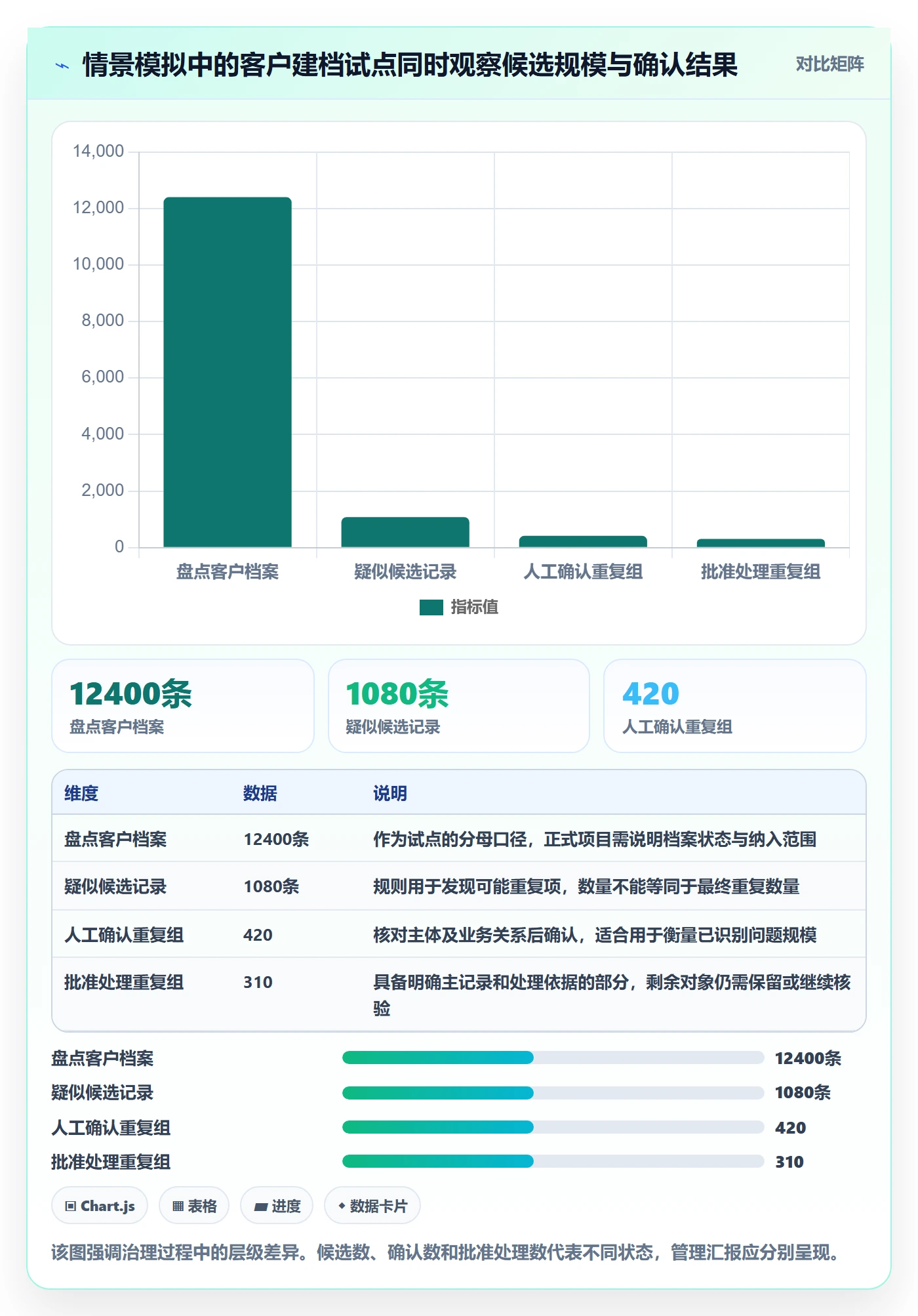Viewport: 918px width, 1316px height.
Task: Click the 1080条 value in the table
Action: pos(271,887)
